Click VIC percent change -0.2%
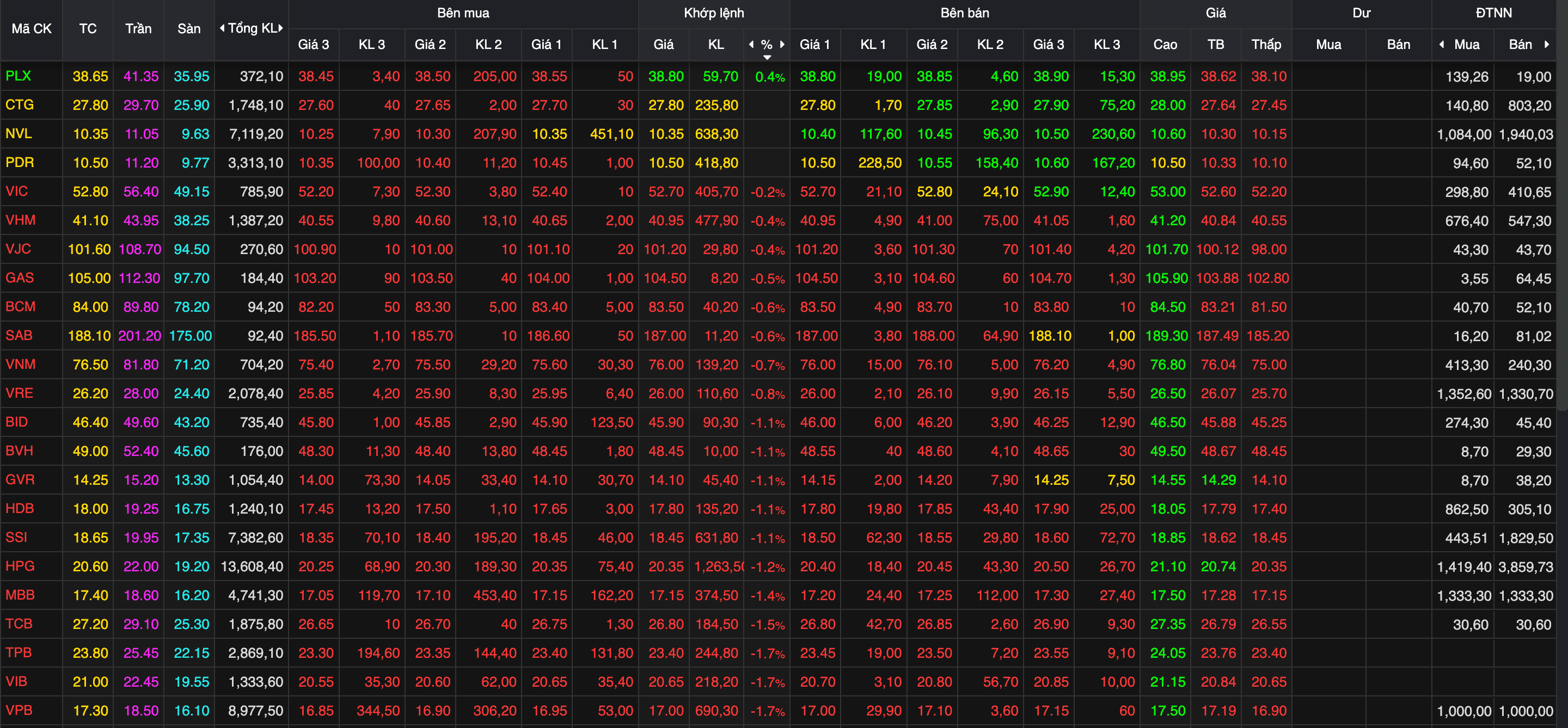The width and height of the screenshot is (1568, 728). tap(768, 192)
